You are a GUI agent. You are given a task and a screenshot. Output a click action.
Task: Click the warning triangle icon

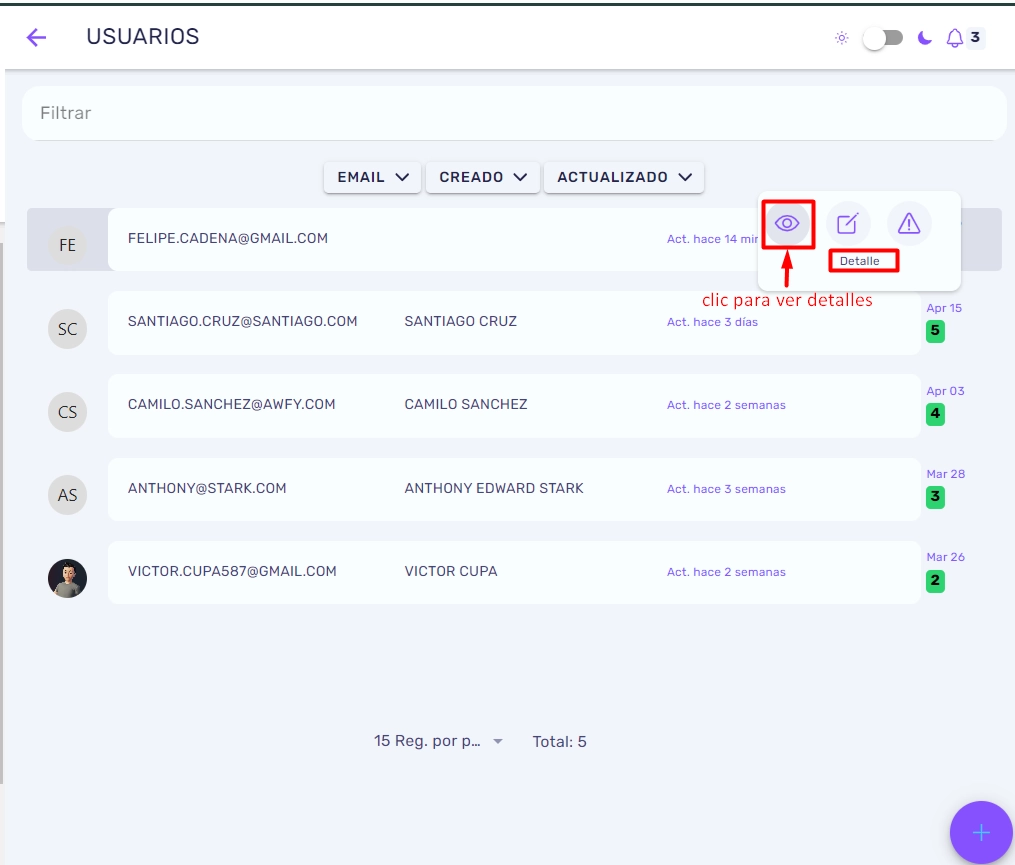pos(909,224)
